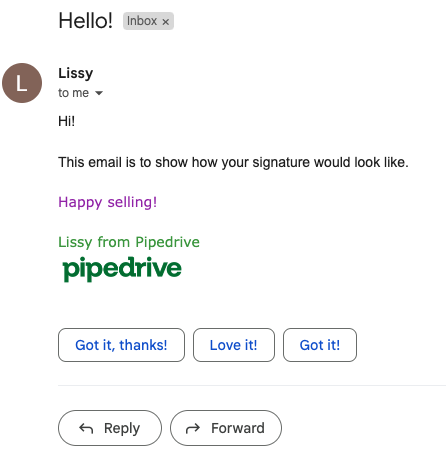Click the sentence about your signature

pos(233,162)
